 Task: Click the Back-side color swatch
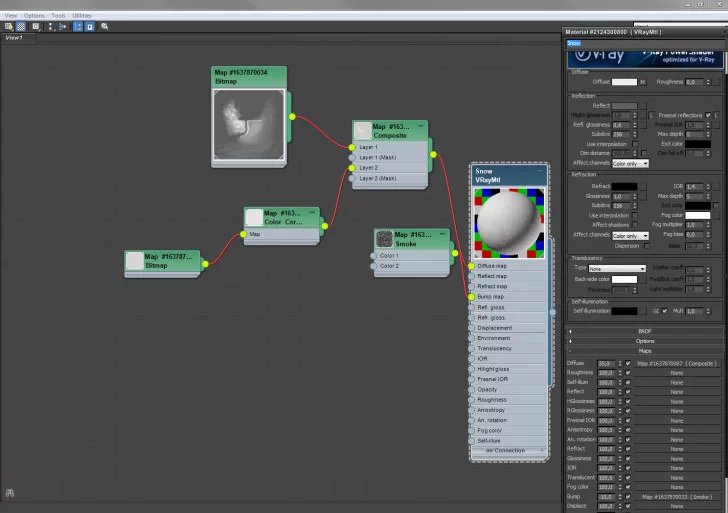(624, 279)
